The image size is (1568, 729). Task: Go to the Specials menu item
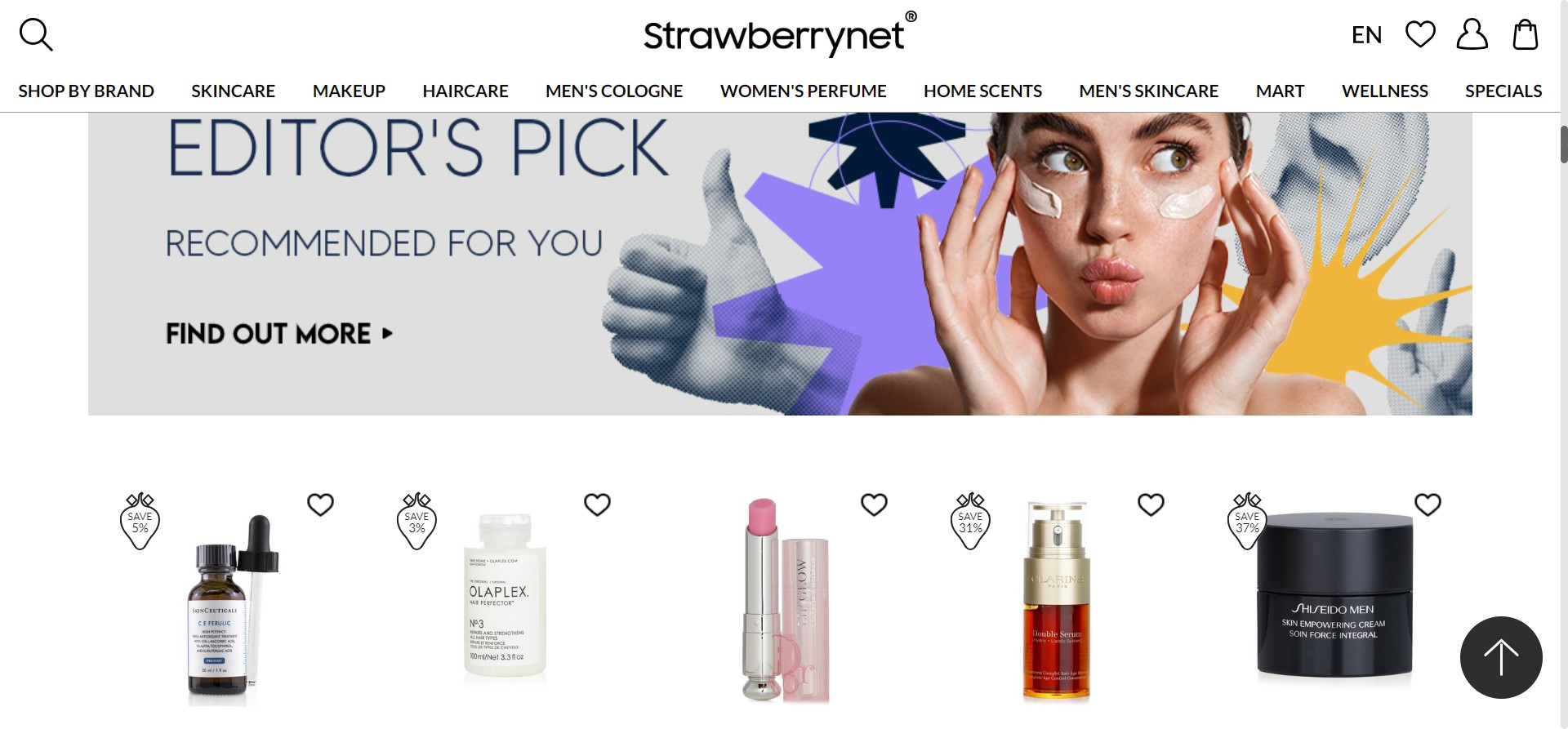tap(1503, 91)
